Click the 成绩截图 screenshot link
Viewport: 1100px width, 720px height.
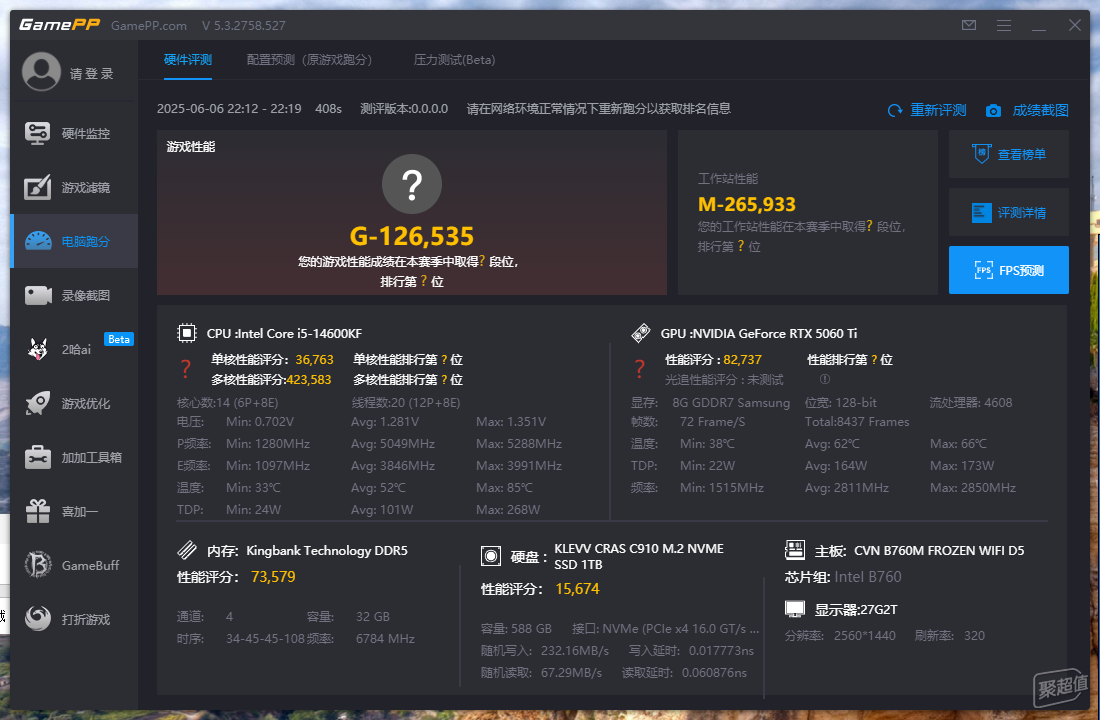click(x=1040, y=110)
